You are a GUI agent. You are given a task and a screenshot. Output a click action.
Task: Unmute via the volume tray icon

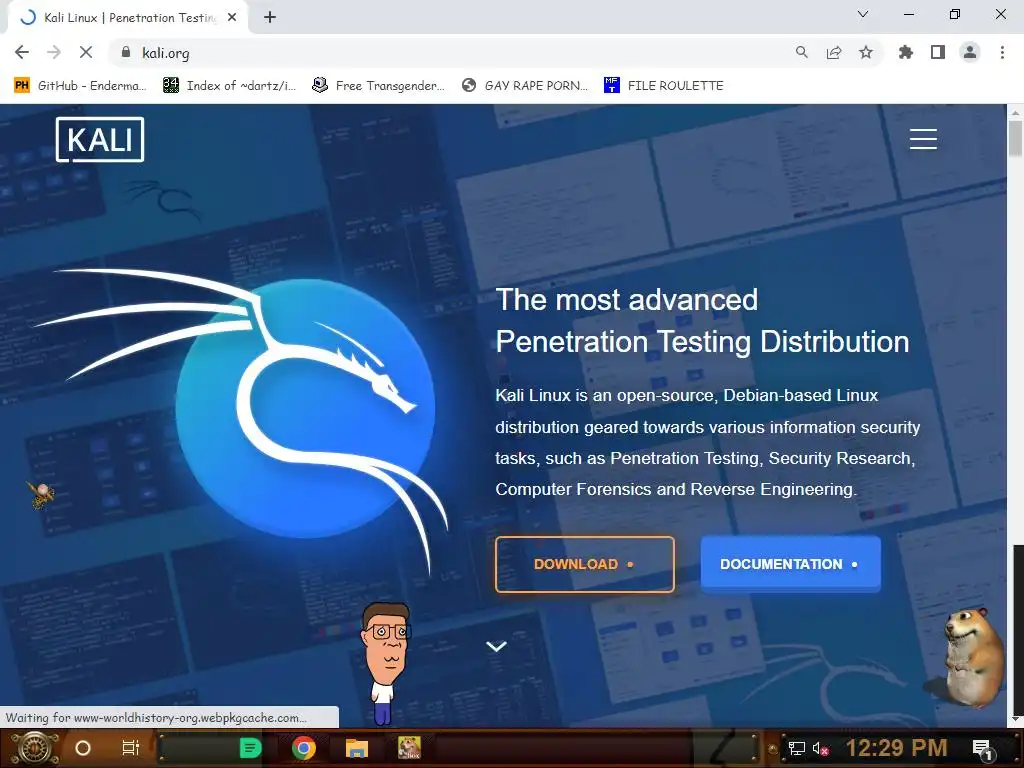coord(820,748)
